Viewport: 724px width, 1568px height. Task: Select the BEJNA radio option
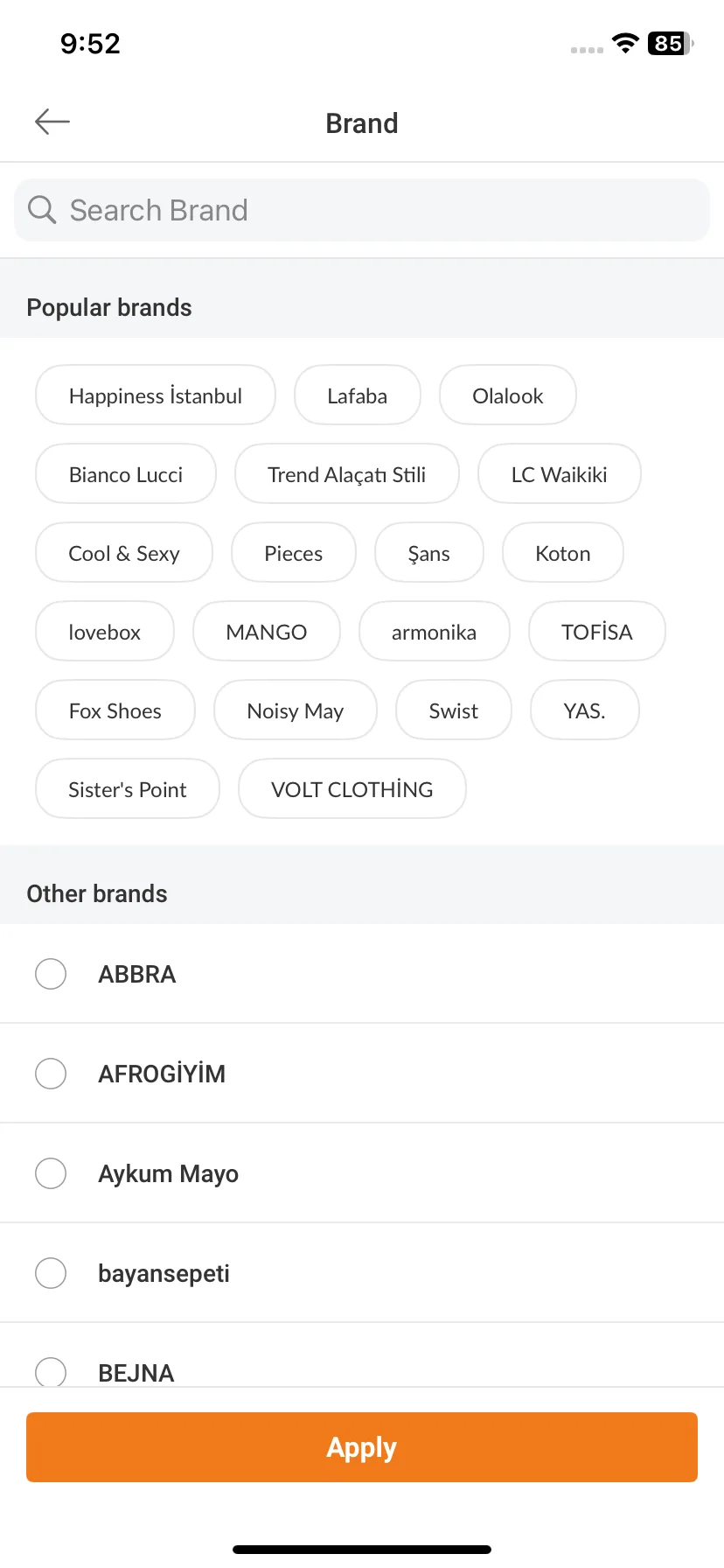pos(51,1371)
